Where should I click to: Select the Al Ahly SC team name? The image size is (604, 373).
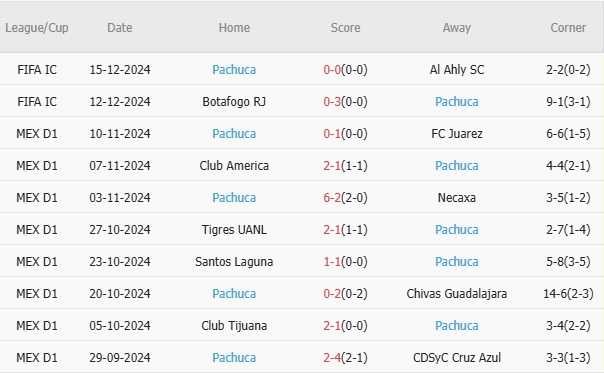point(456,70)
